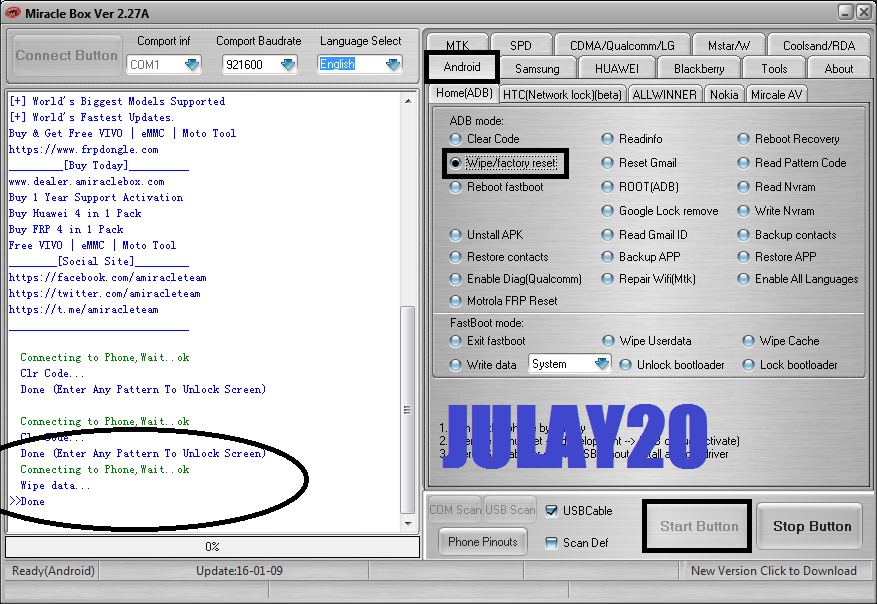The image size is (877, 604).
Task: Select the Reboot Recovery radio option
Action: 743,139
